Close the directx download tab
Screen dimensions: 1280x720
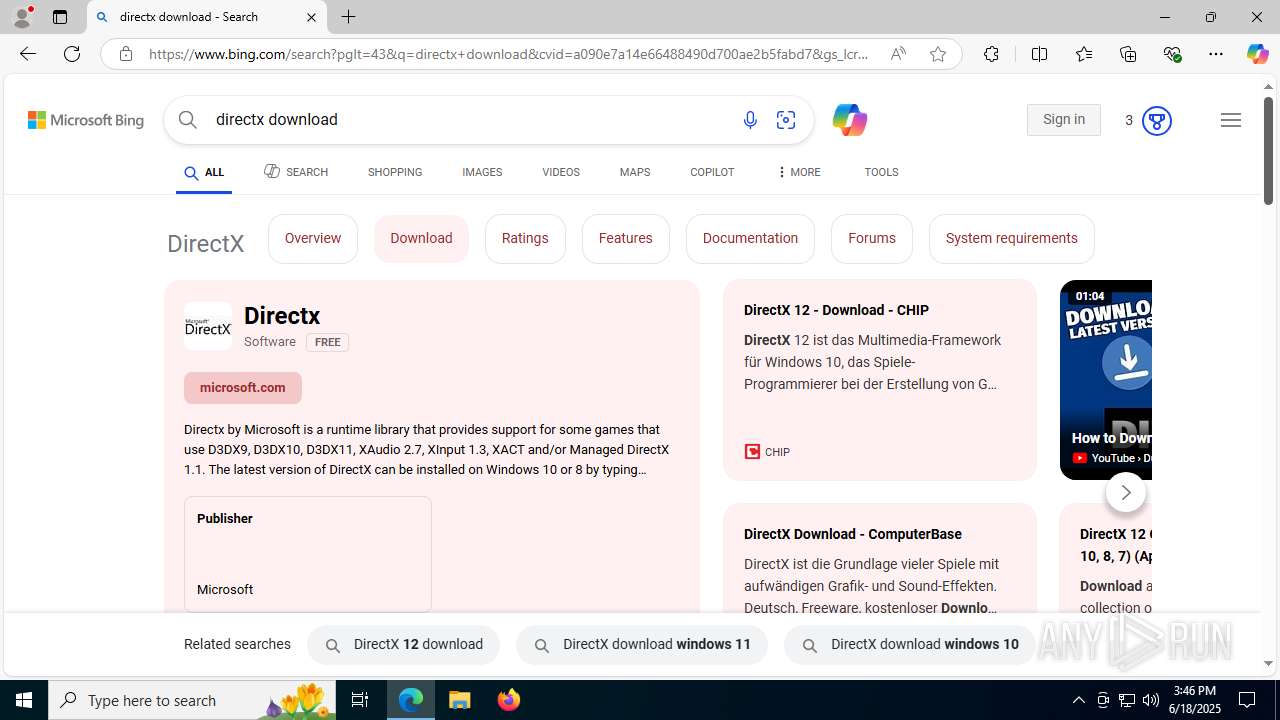[x=311, y=17]
